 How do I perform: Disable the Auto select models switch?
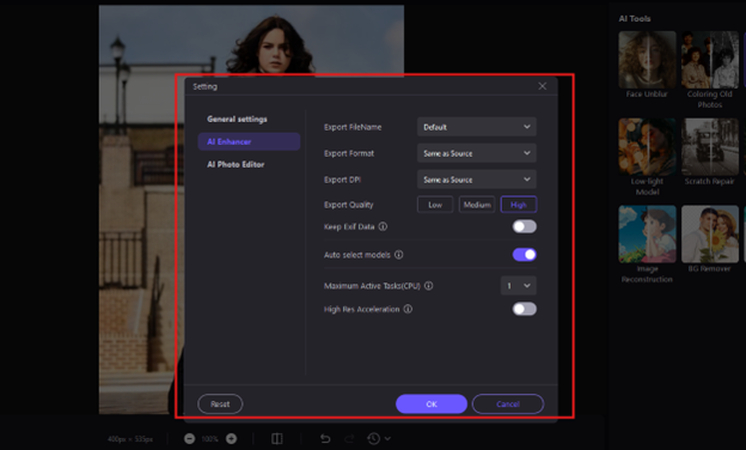524,254
